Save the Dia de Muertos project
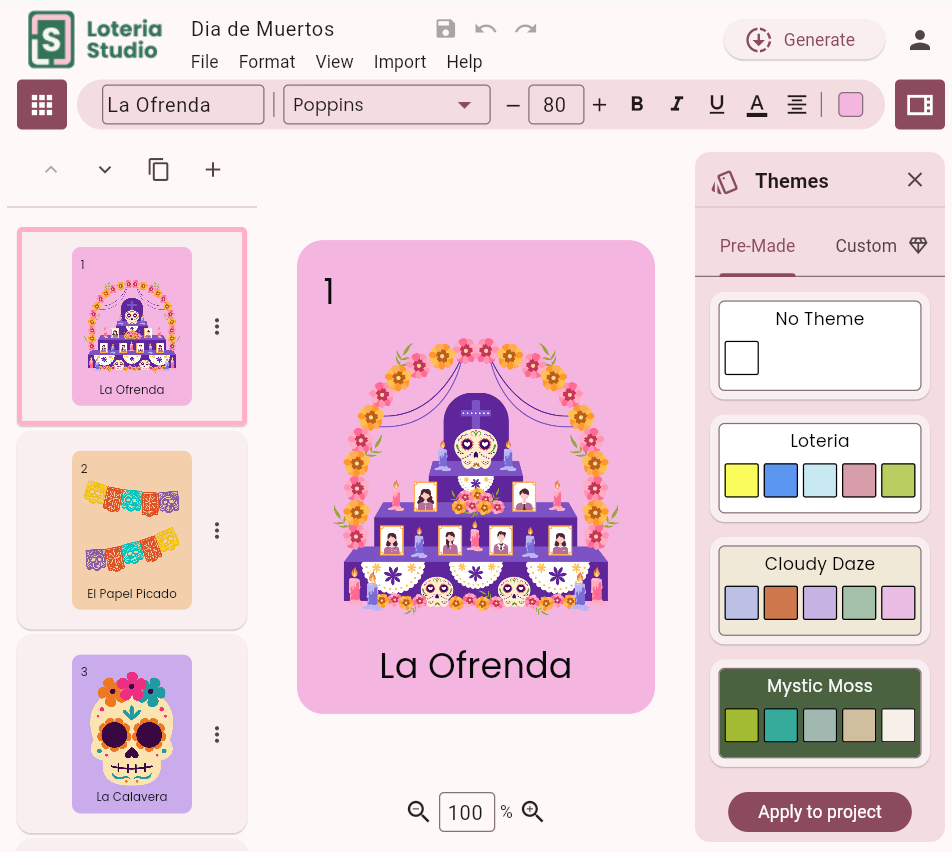 (x=445, y=29)
